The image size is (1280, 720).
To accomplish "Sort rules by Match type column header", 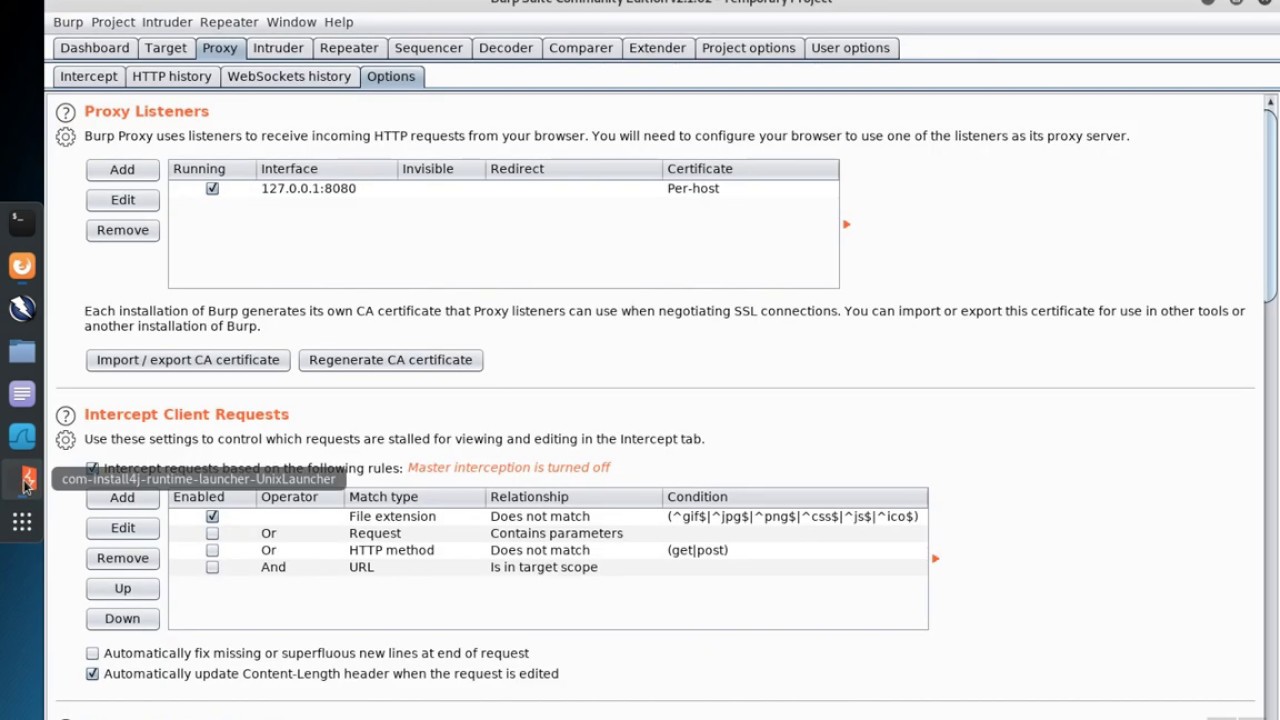I will pos(414,497).
